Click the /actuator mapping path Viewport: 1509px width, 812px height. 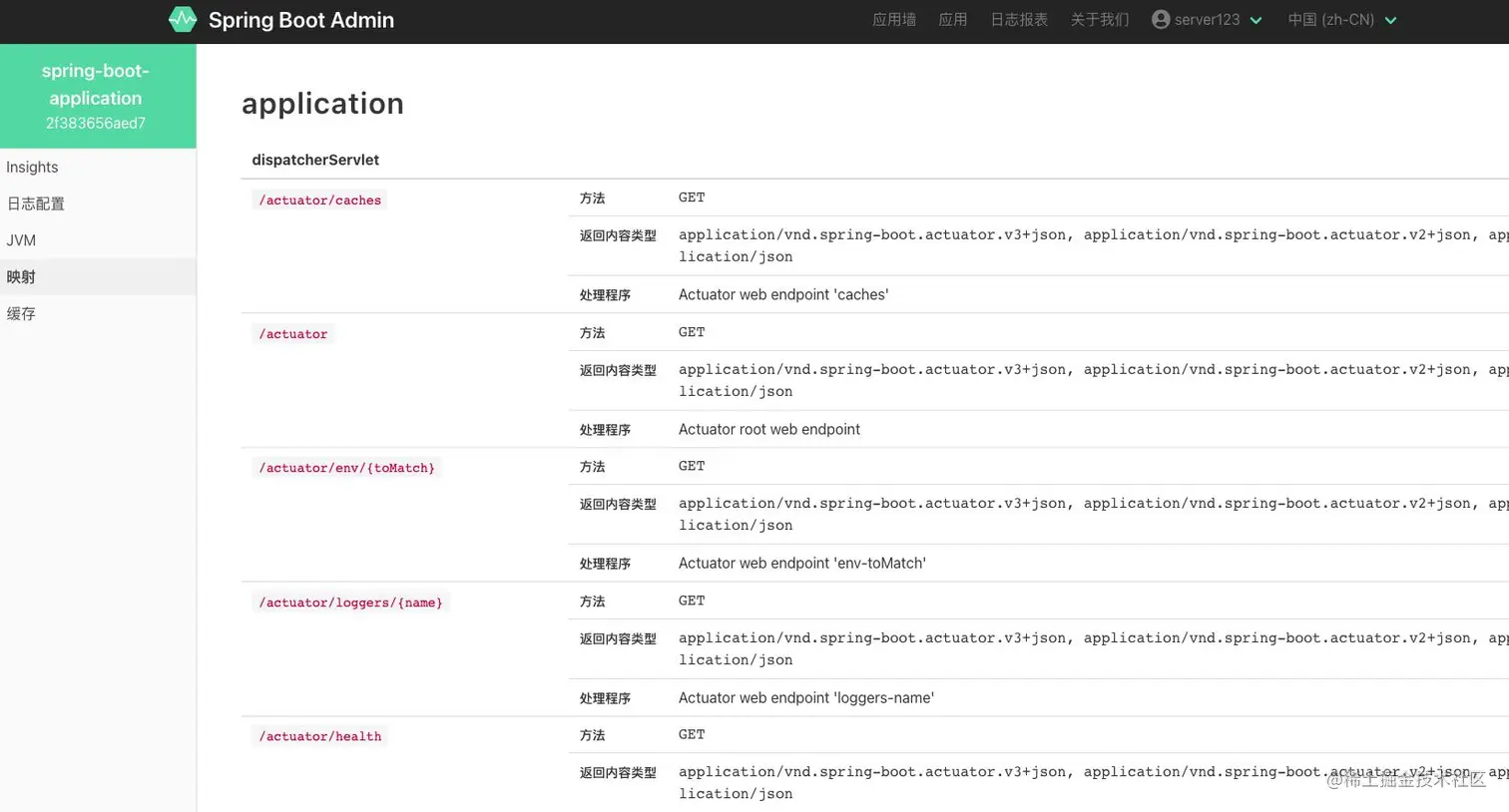pyautogui.click(x=292, y=333)
